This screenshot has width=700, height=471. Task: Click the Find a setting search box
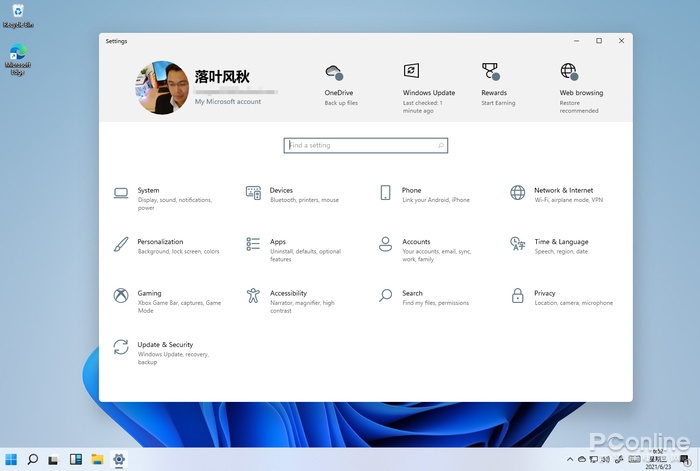pos(365,146)
